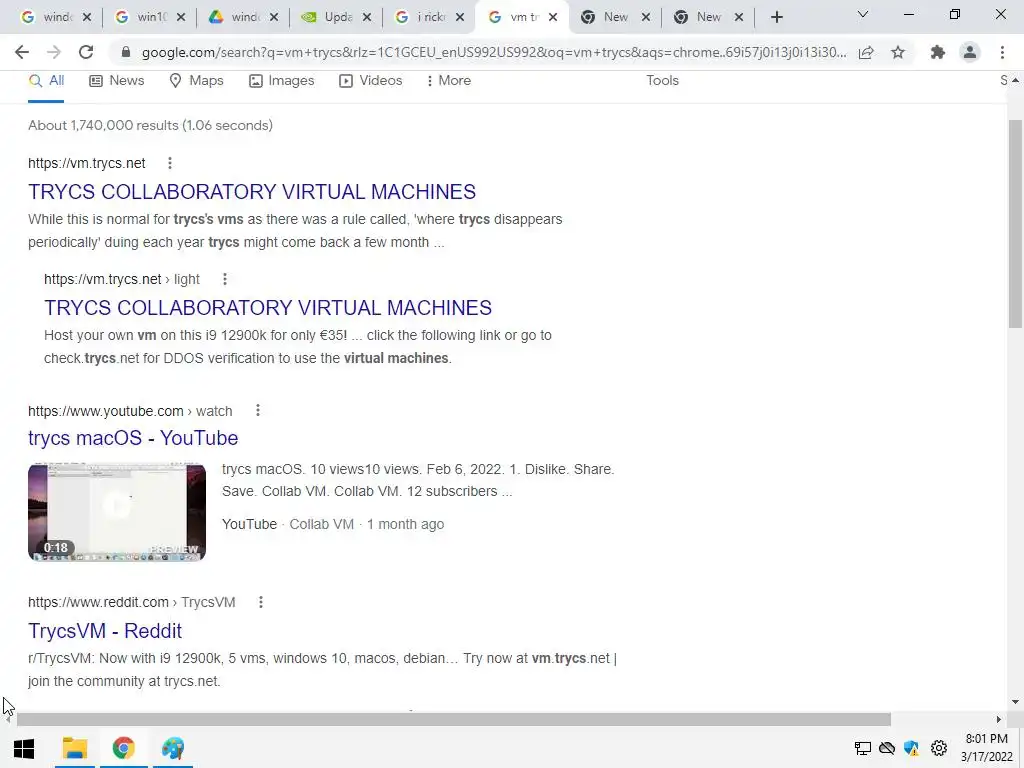This screenshot has height=768, width=1024.
Task: Expand the More search filters
Action: (448, 81)
